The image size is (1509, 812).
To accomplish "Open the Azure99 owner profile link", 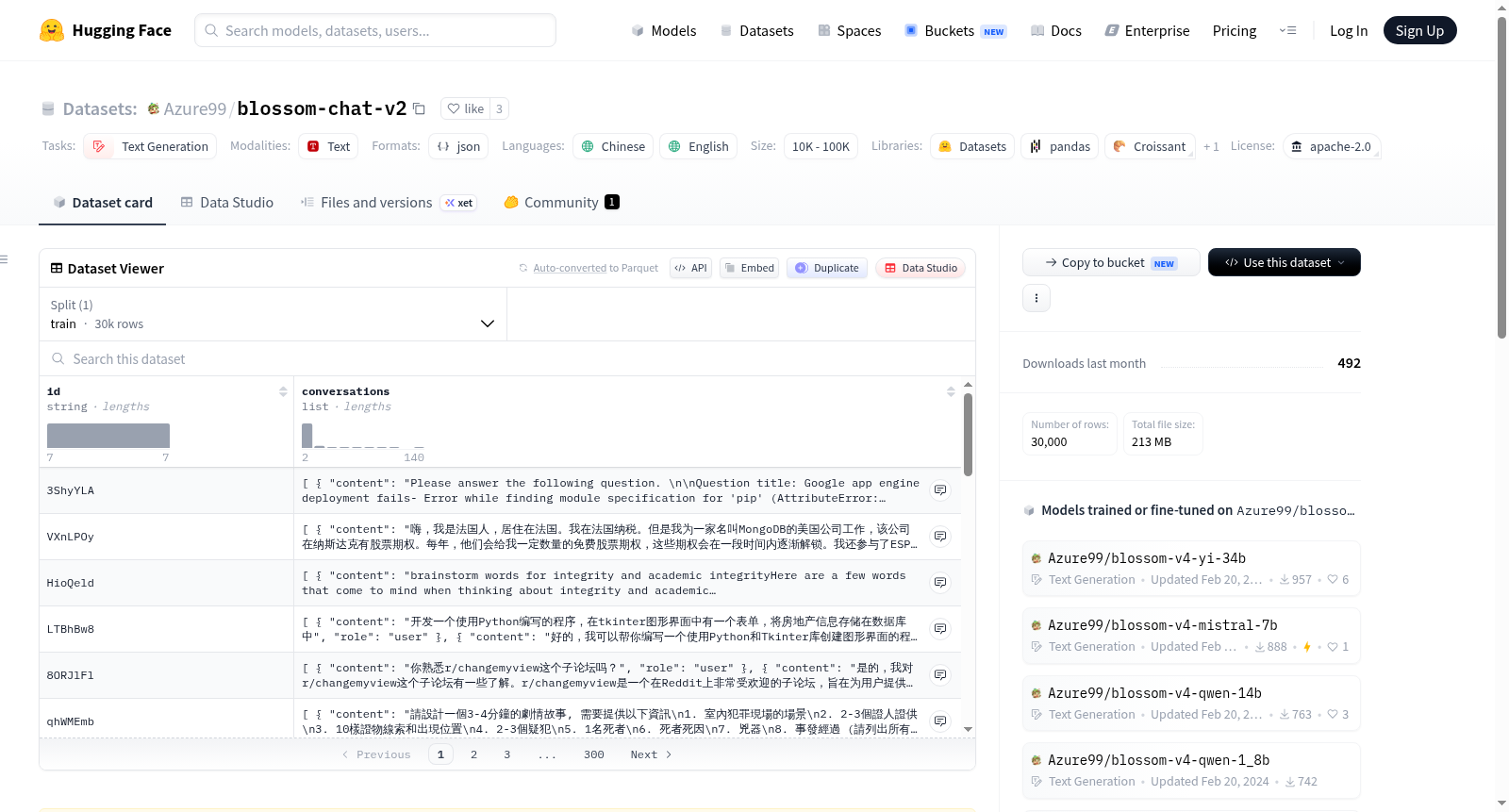I will tap(195, 108).
